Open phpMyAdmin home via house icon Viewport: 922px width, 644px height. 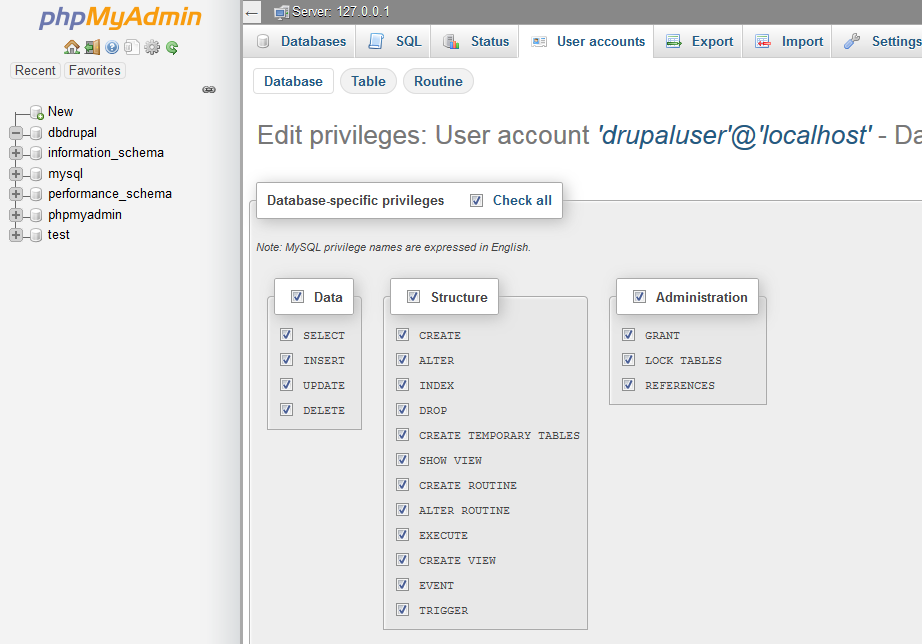(x=72, y=47)
